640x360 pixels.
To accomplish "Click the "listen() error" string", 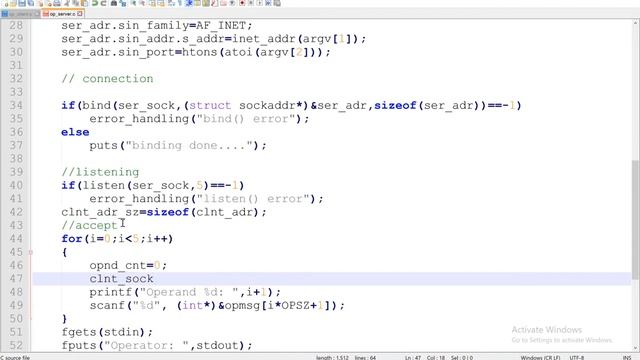I will point(253,199).
